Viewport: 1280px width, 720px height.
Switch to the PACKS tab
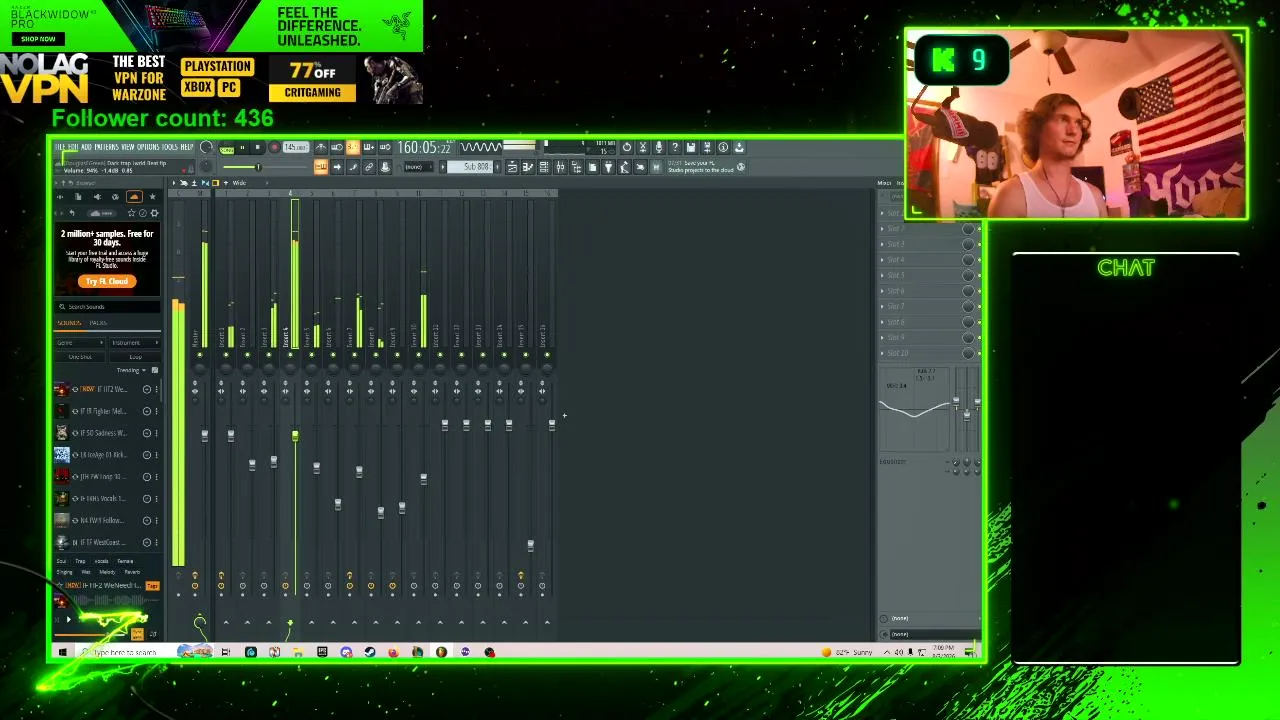pos(98,323)
